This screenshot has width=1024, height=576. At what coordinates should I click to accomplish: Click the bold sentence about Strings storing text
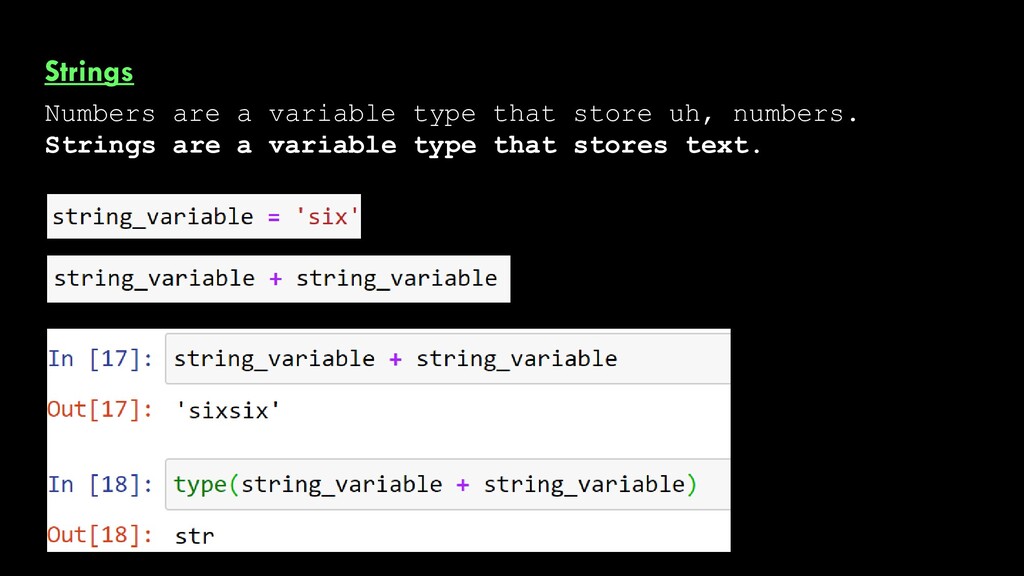(403, 145)
